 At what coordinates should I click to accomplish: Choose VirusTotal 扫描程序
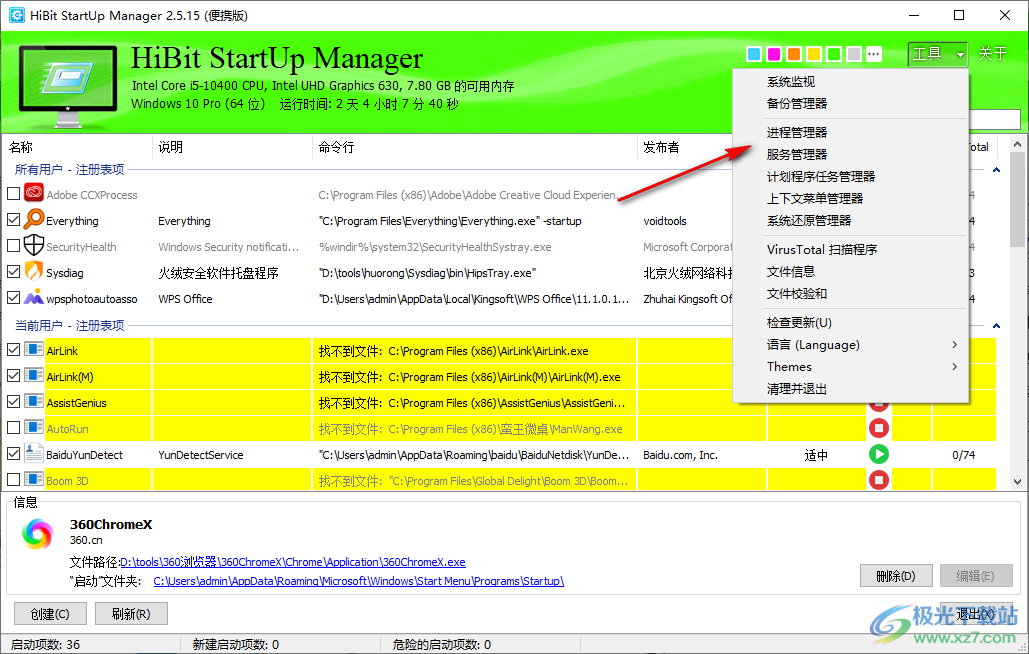850,250
